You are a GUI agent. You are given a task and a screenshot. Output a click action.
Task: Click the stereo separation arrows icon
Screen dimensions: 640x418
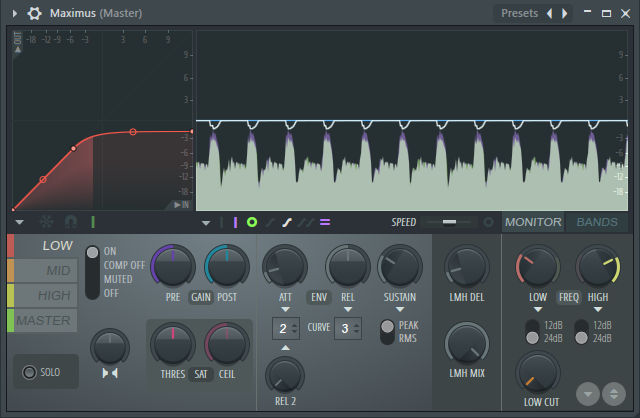click(110, 373)
